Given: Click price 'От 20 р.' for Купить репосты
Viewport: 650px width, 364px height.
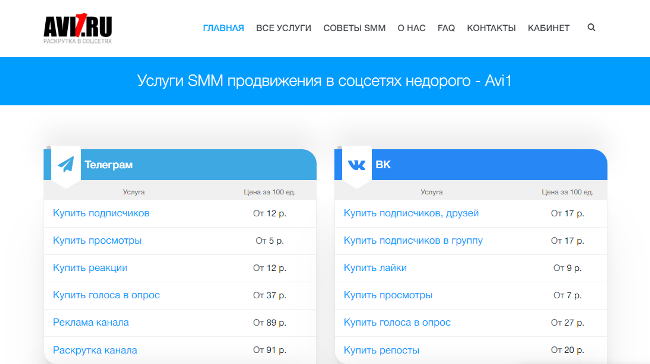Looking at the screenshot, I should pos(568,350).
